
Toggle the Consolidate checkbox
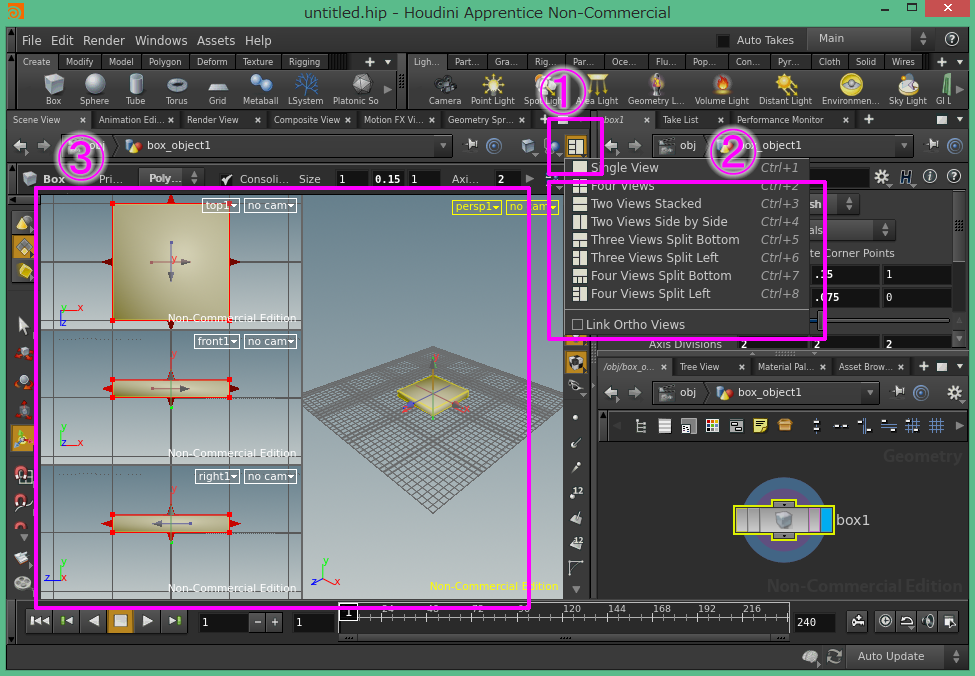coord(226,179)
